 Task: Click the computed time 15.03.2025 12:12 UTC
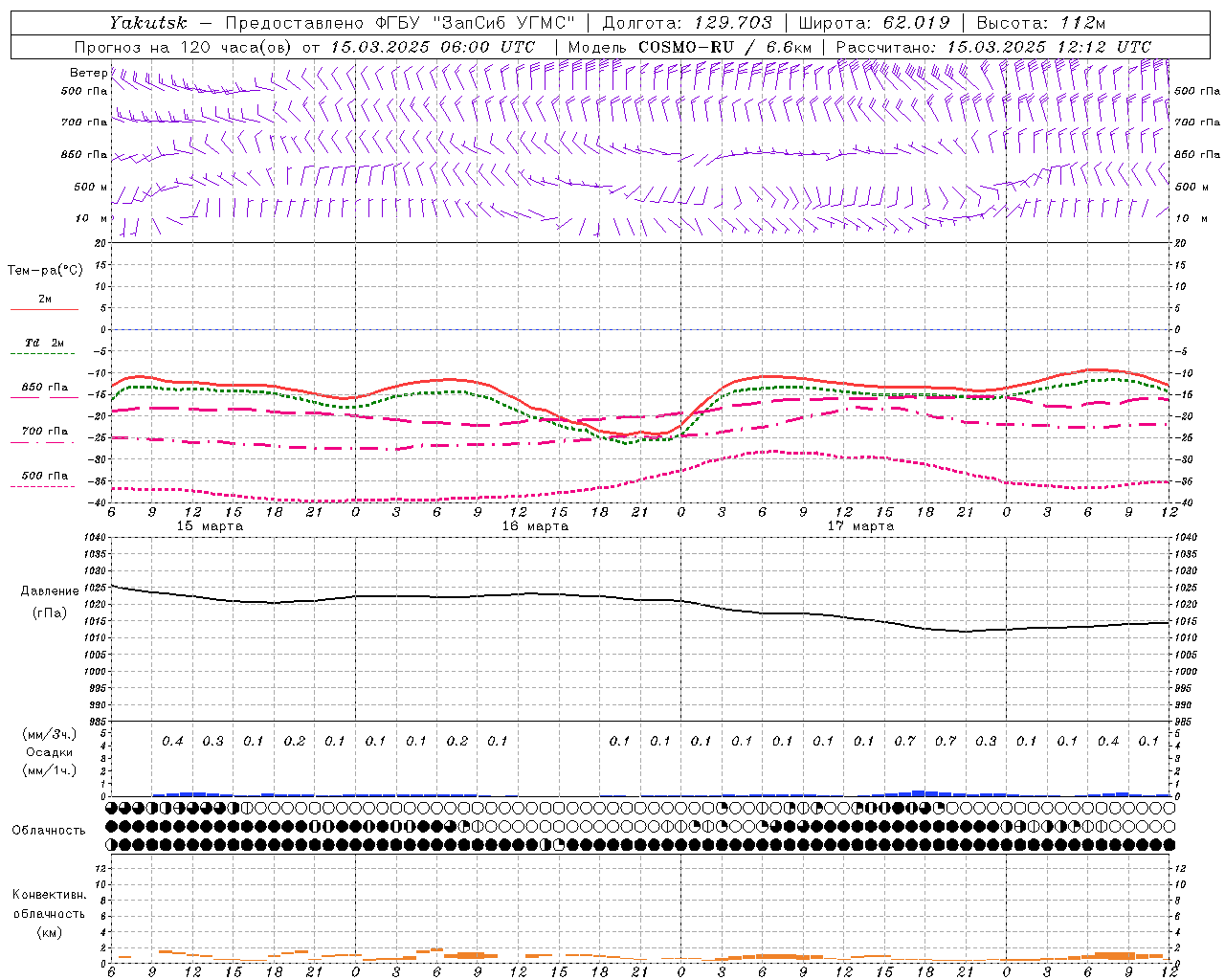click(x=1049, y=46)
